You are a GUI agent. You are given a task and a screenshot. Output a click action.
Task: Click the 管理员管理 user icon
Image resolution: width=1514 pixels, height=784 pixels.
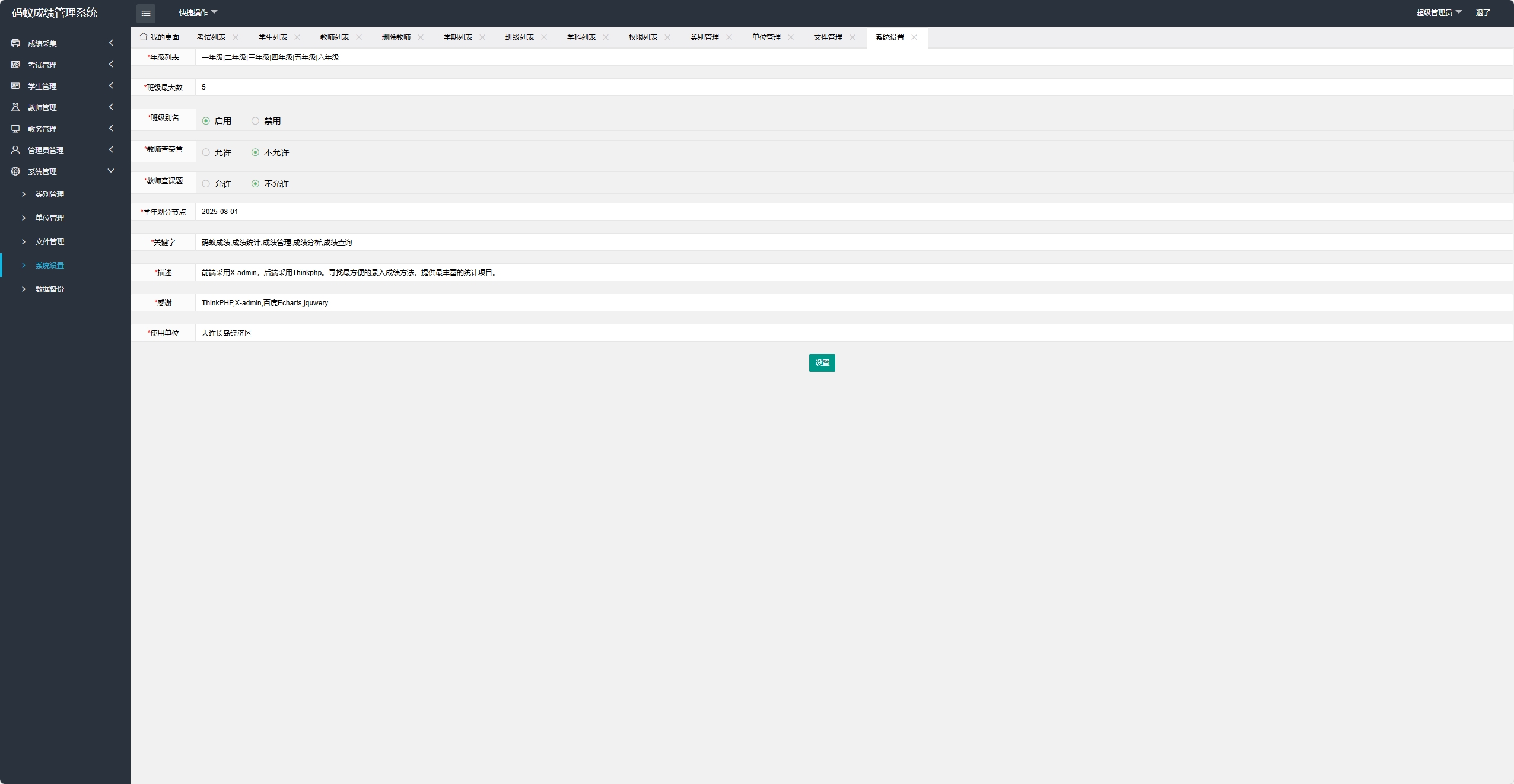pyautogui.click(x=15, y=150)
